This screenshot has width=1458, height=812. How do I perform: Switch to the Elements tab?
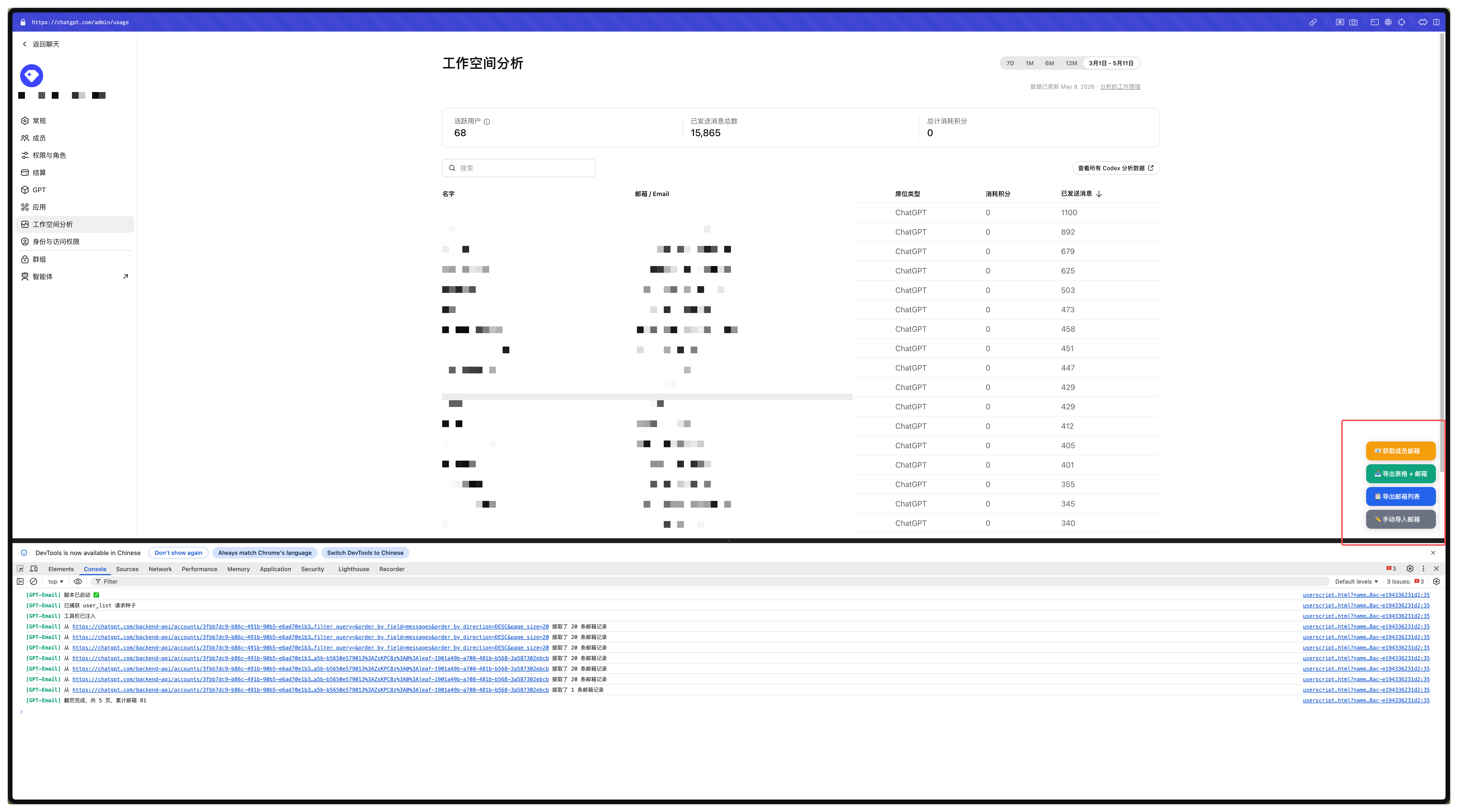click(x=61, y=569)
